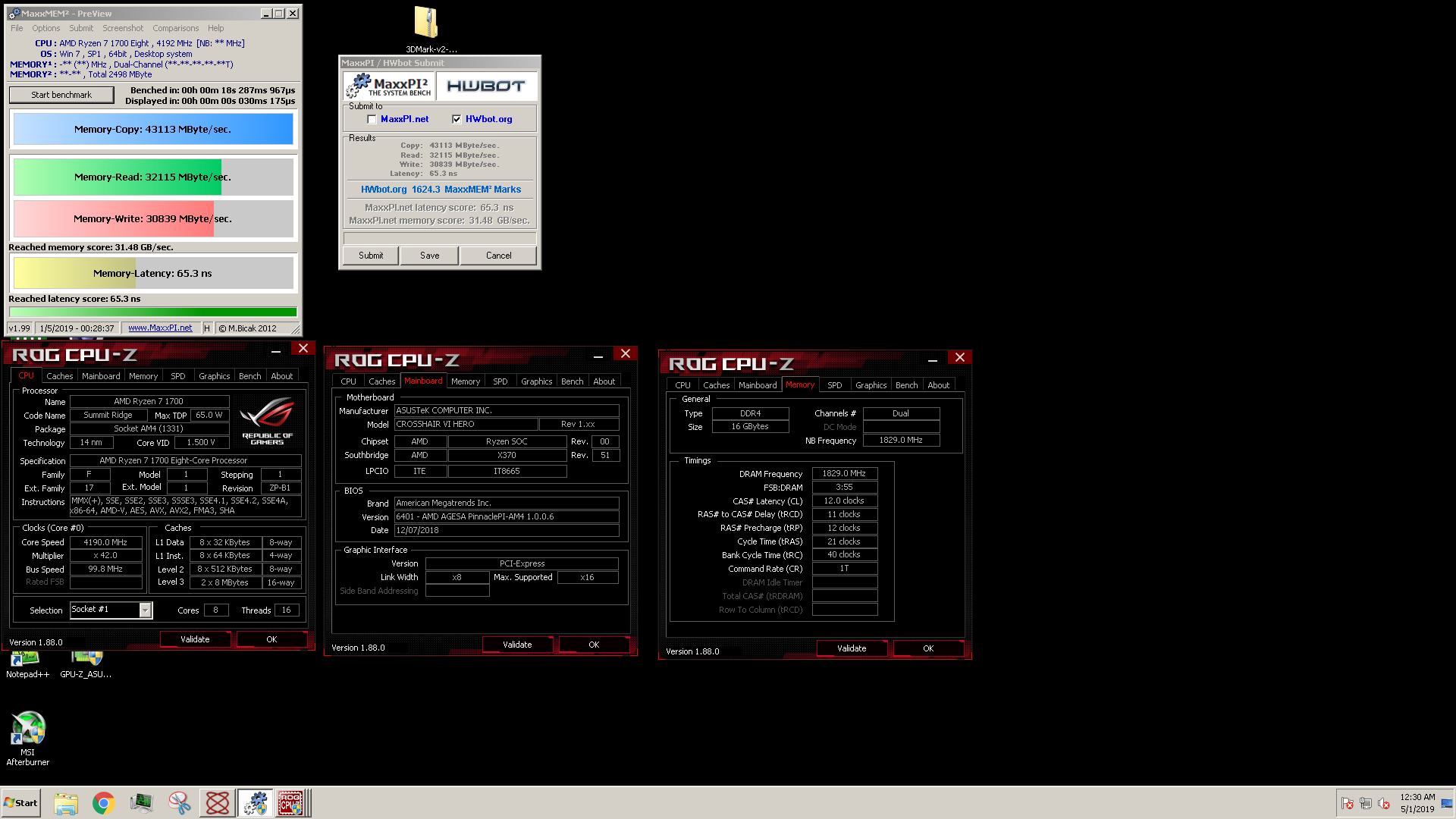This screenshot has width=1456, height=819.
Task: Open the Comparisons menu in MaxxMEM²
Action: coord(175,28)
